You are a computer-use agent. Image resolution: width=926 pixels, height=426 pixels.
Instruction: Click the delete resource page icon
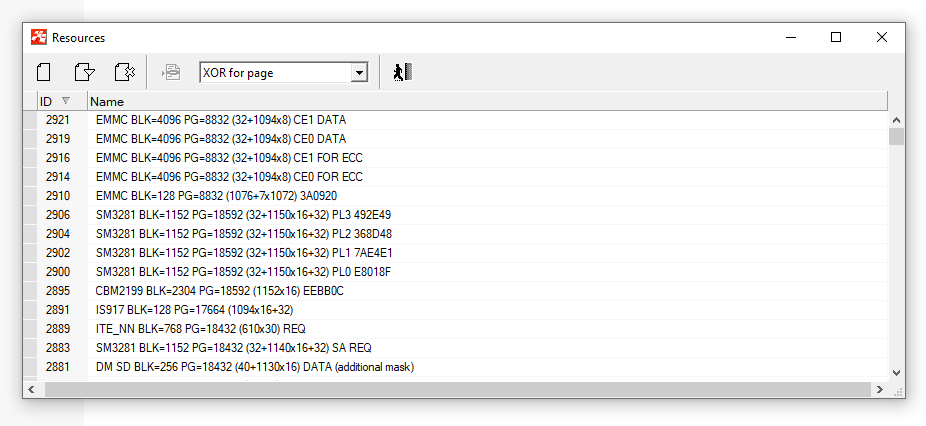click(x=124, y=72)
